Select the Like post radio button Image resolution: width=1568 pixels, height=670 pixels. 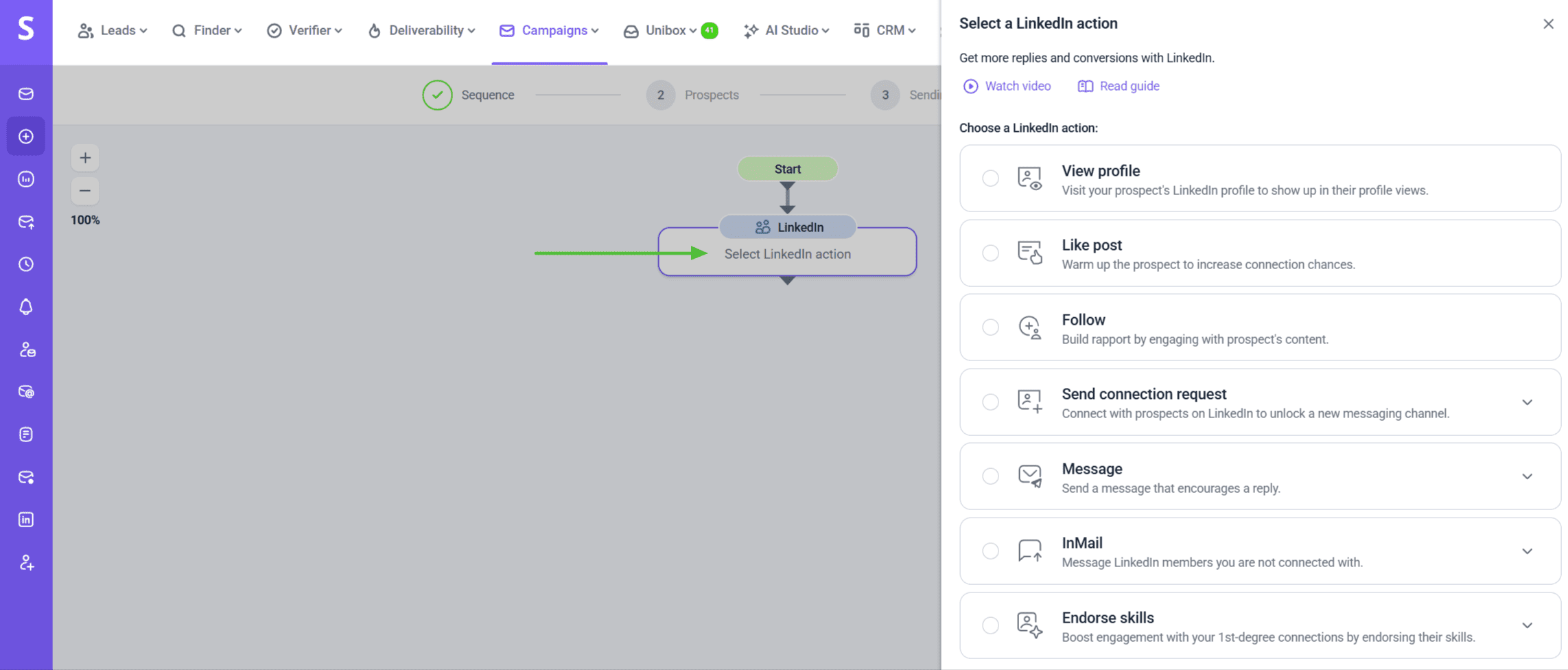[x=990, y=253]
